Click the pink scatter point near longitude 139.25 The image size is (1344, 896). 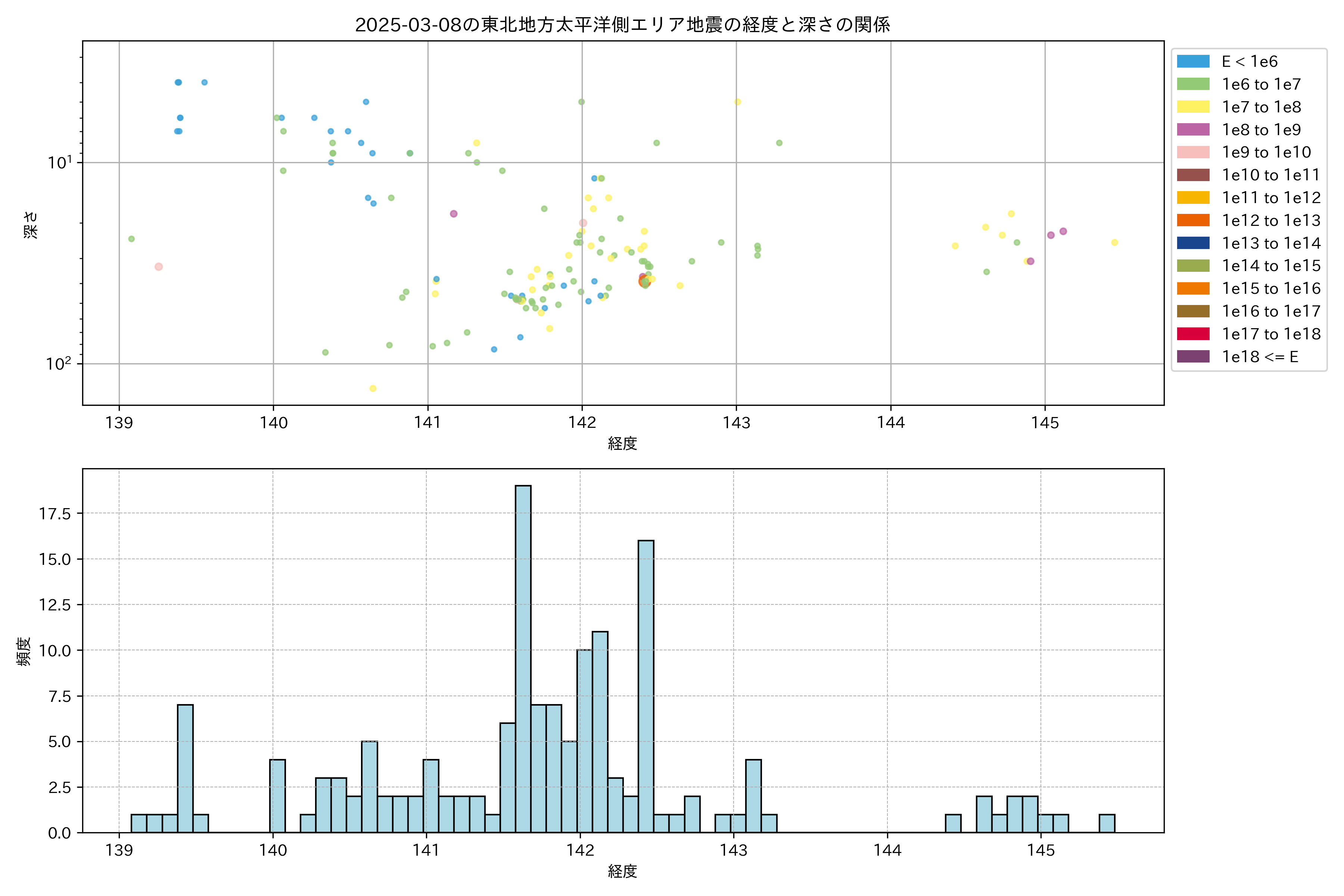[x=159, y=267]
